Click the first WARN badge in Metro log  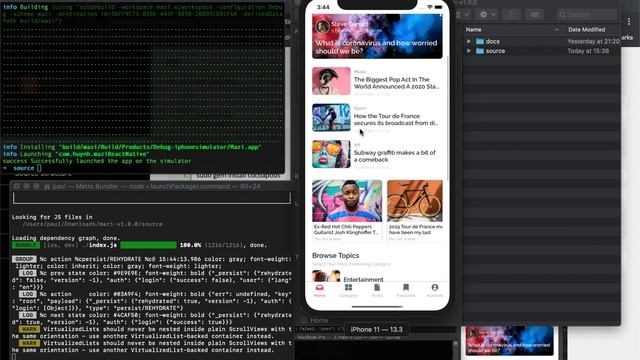tap(29, 329)
